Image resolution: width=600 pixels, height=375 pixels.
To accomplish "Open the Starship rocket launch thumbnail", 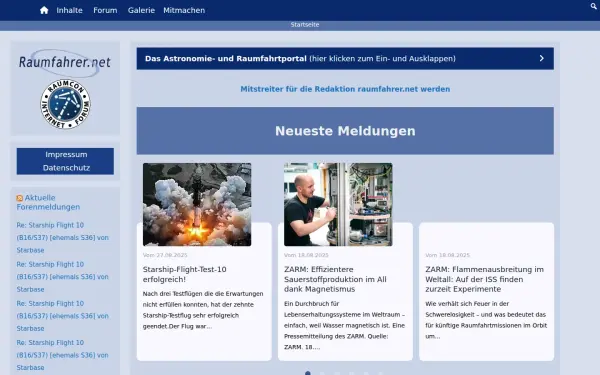I will point(197,204).
